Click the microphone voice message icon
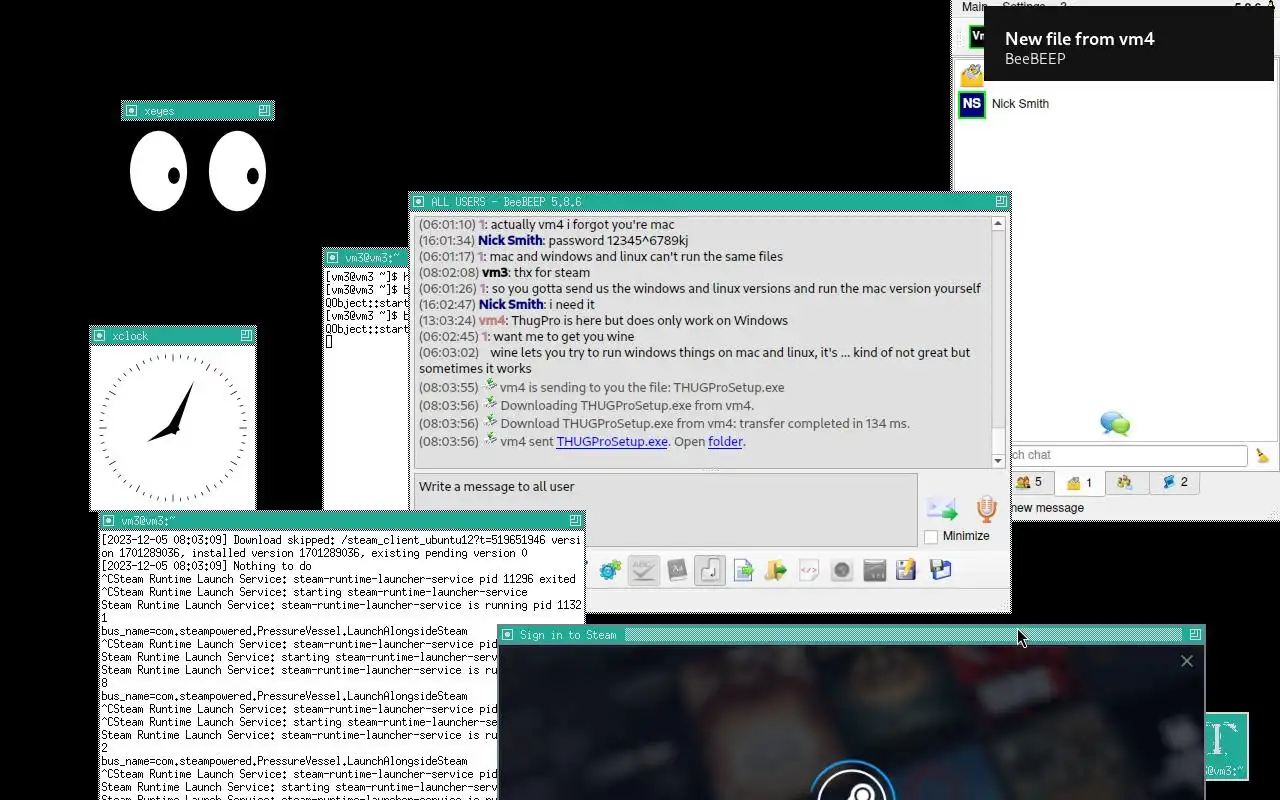Viewport: 1280px width, 800px height. (986, 509)
